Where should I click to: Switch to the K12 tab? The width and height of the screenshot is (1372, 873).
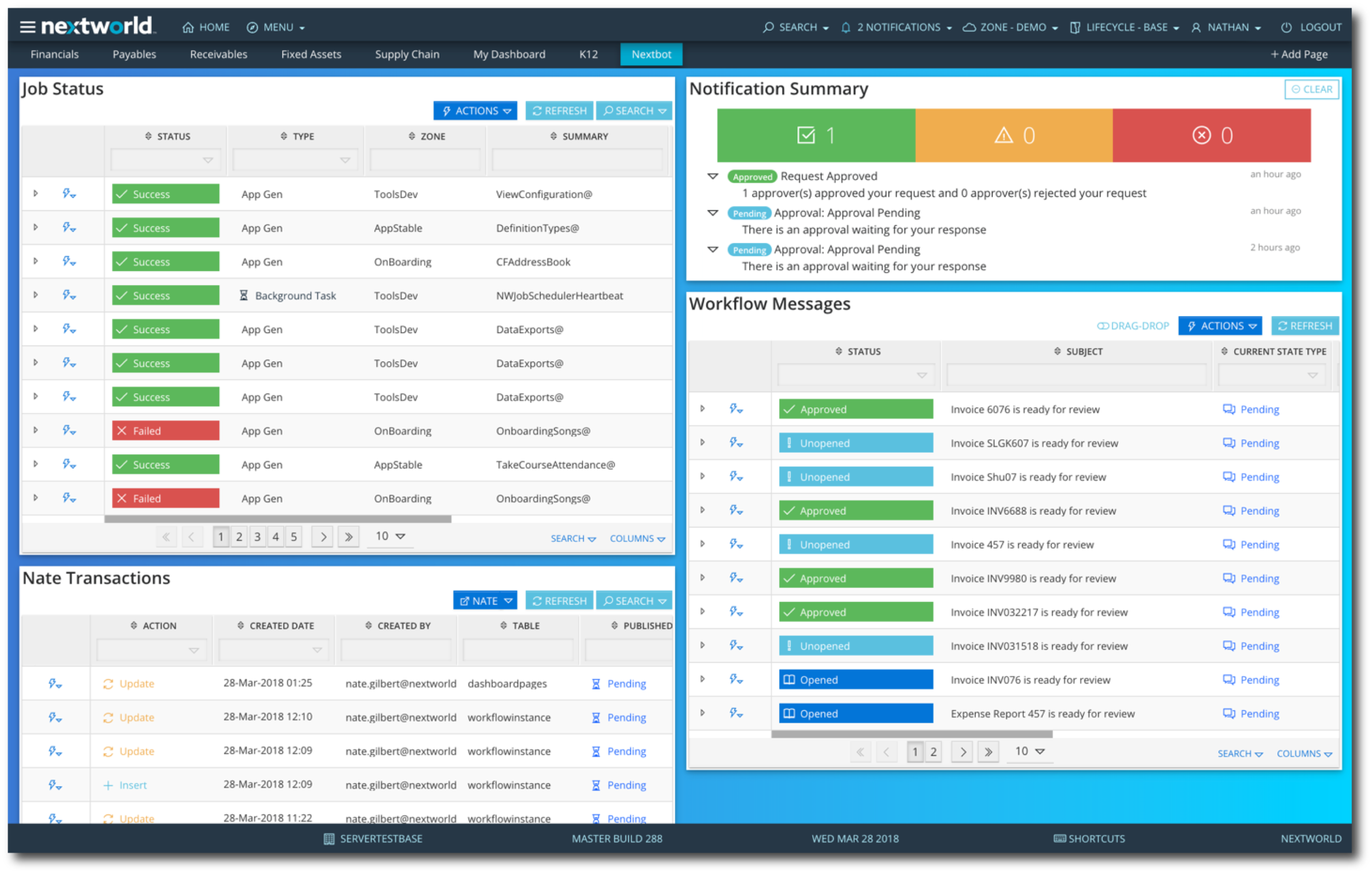pos(588,54)
